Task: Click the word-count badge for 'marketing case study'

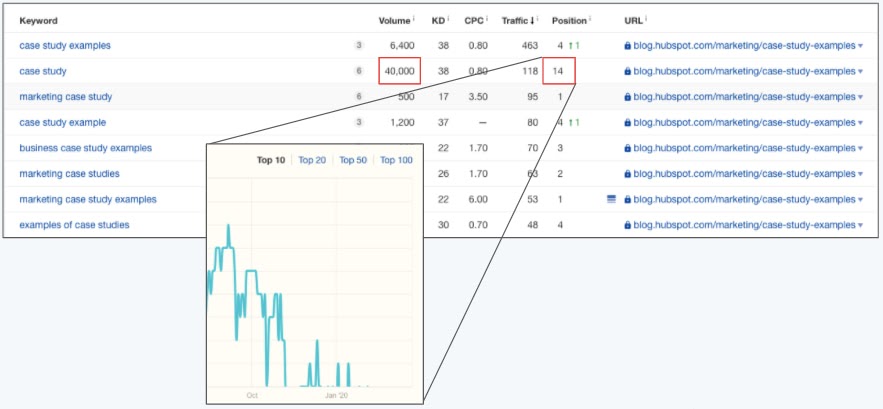Action: [x=358, y=97]
